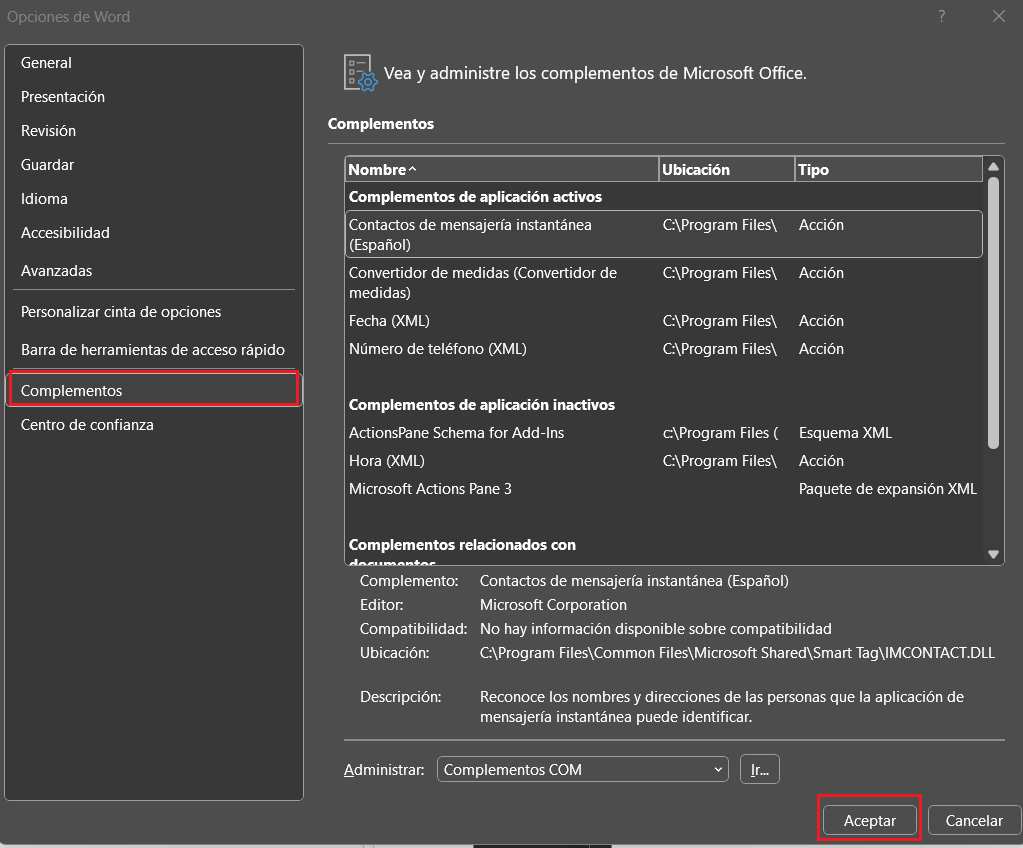
Task: Close the Opciones de Word dialog
Action: point(999,16)
